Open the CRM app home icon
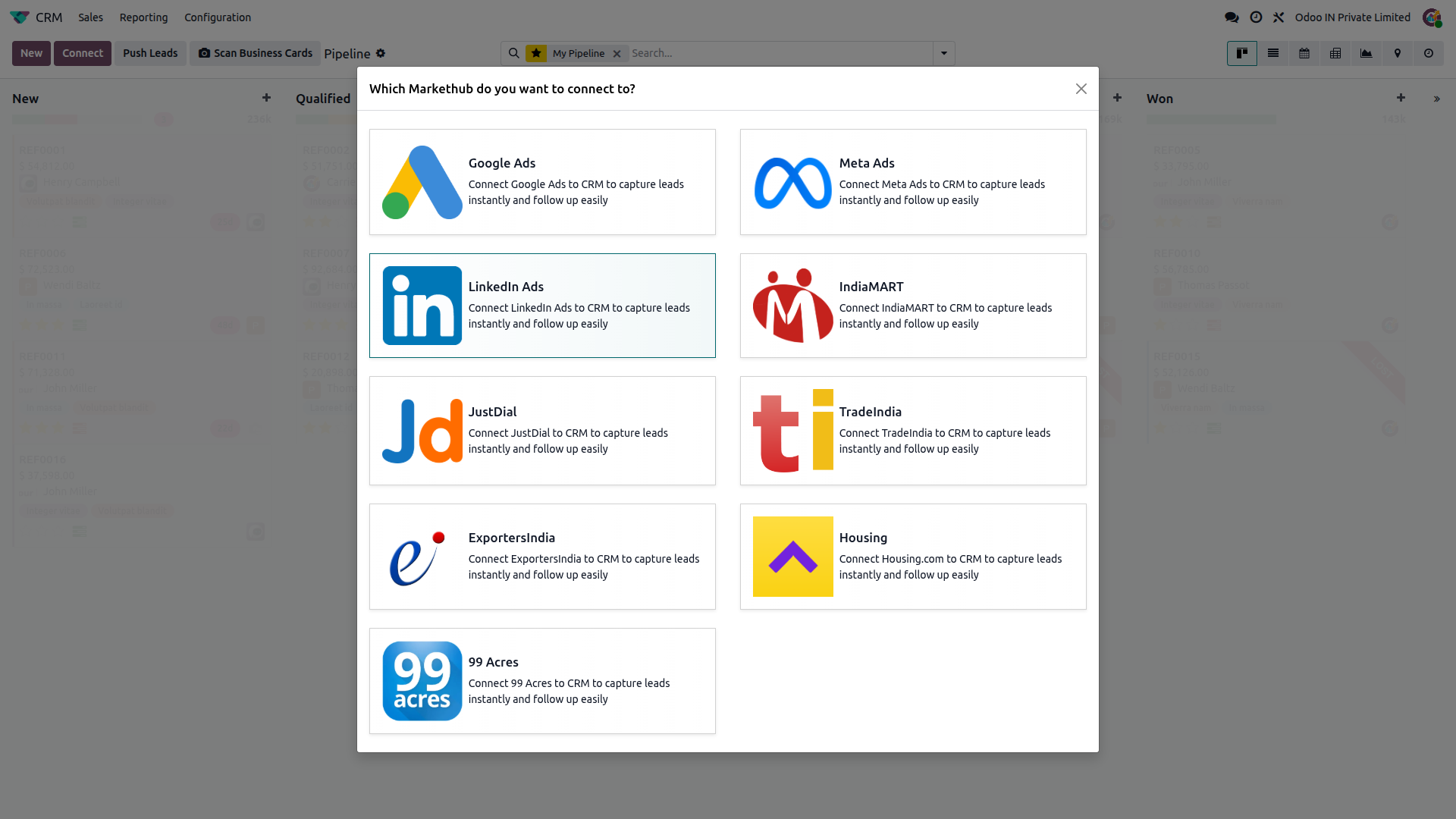Viewport: 1456px width, 819px height. click(x=20, y=17)
